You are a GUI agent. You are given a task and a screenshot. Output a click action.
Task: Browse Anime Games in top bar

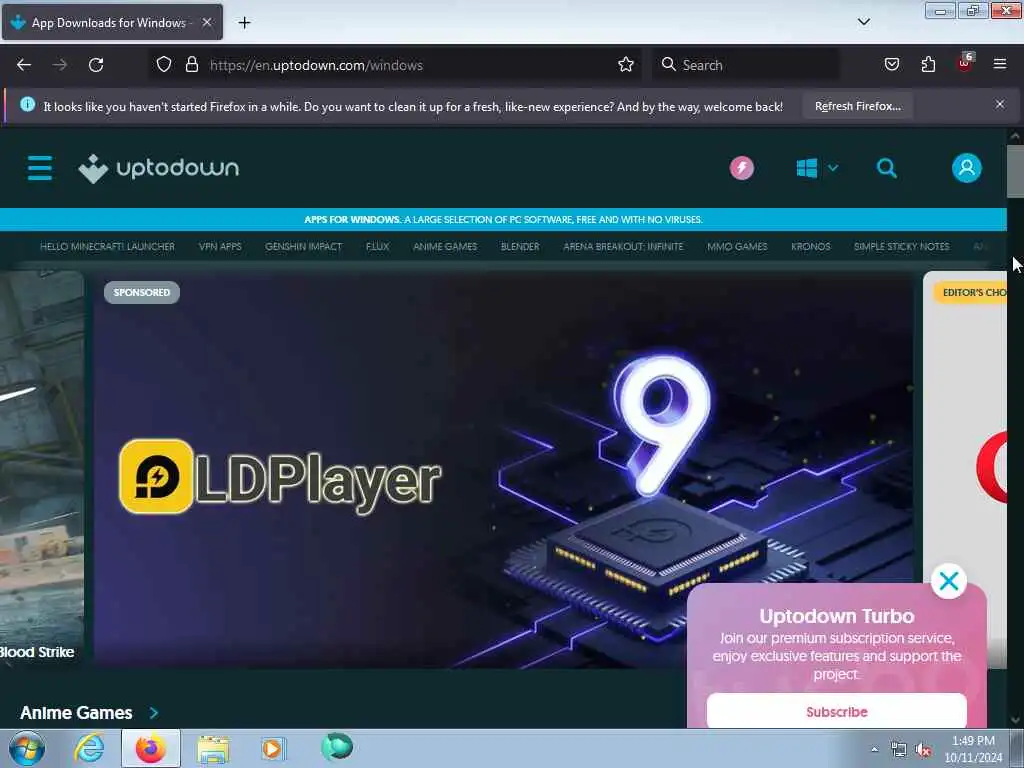coord(445,246)
